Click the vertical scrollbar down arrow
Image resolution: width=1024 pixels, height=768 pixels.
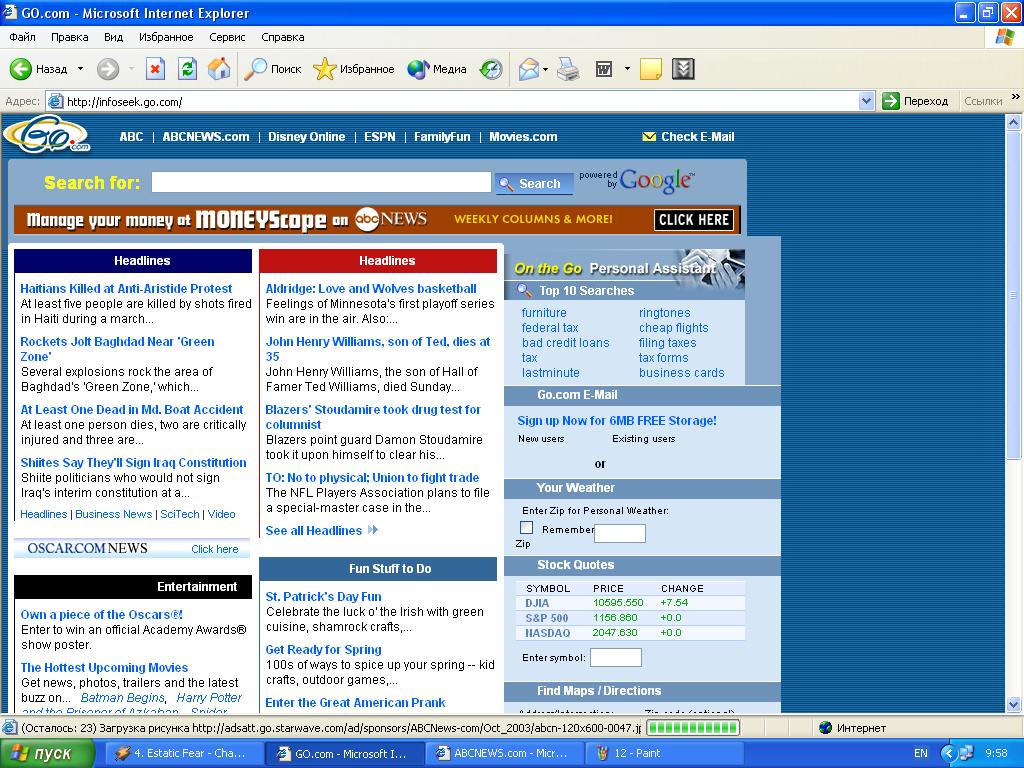point(1014,704)
